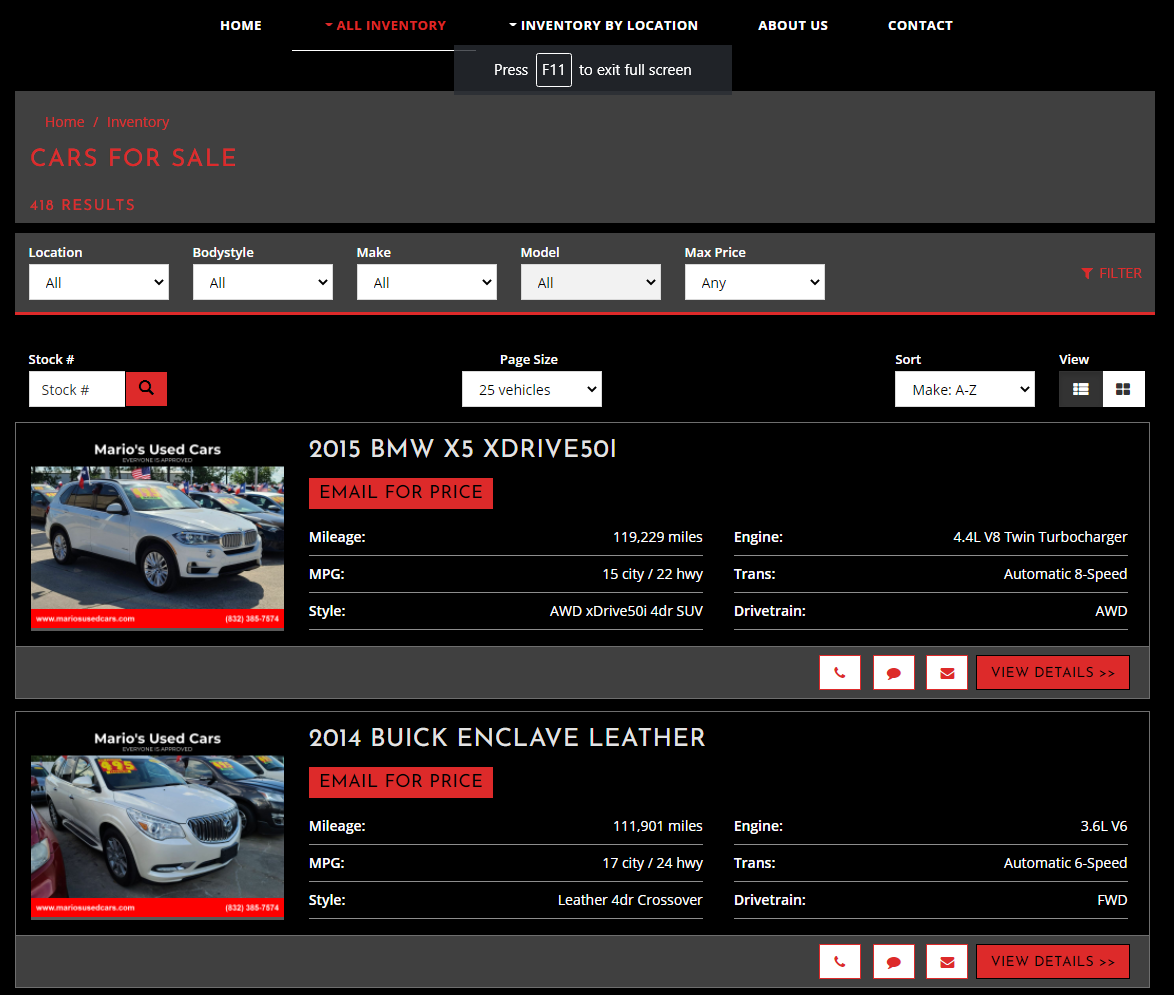Switch to grid view icon

coord(1123,389)
